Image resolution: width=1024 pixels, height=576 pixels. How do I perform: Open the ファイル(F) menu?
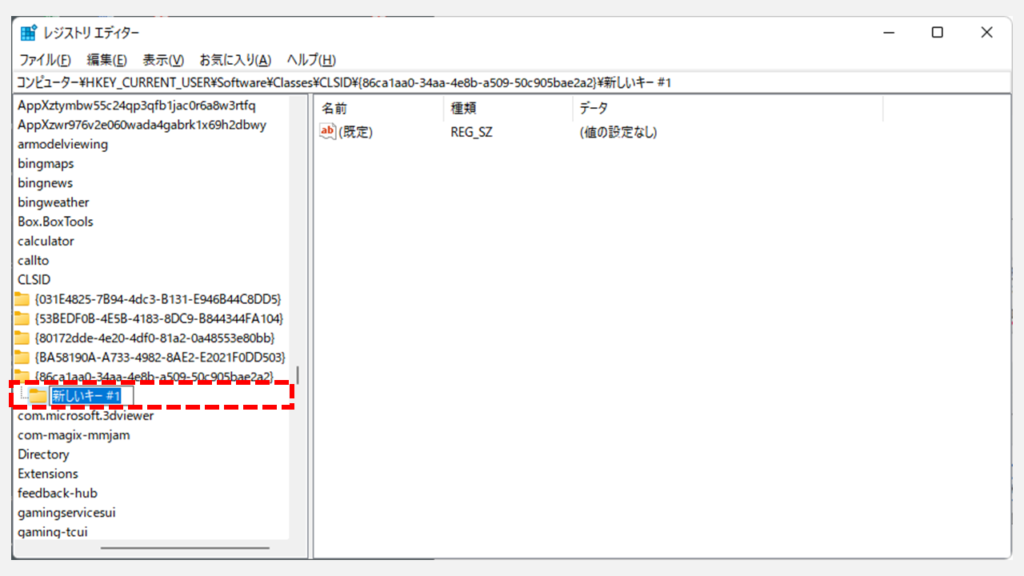pos(45,60)
